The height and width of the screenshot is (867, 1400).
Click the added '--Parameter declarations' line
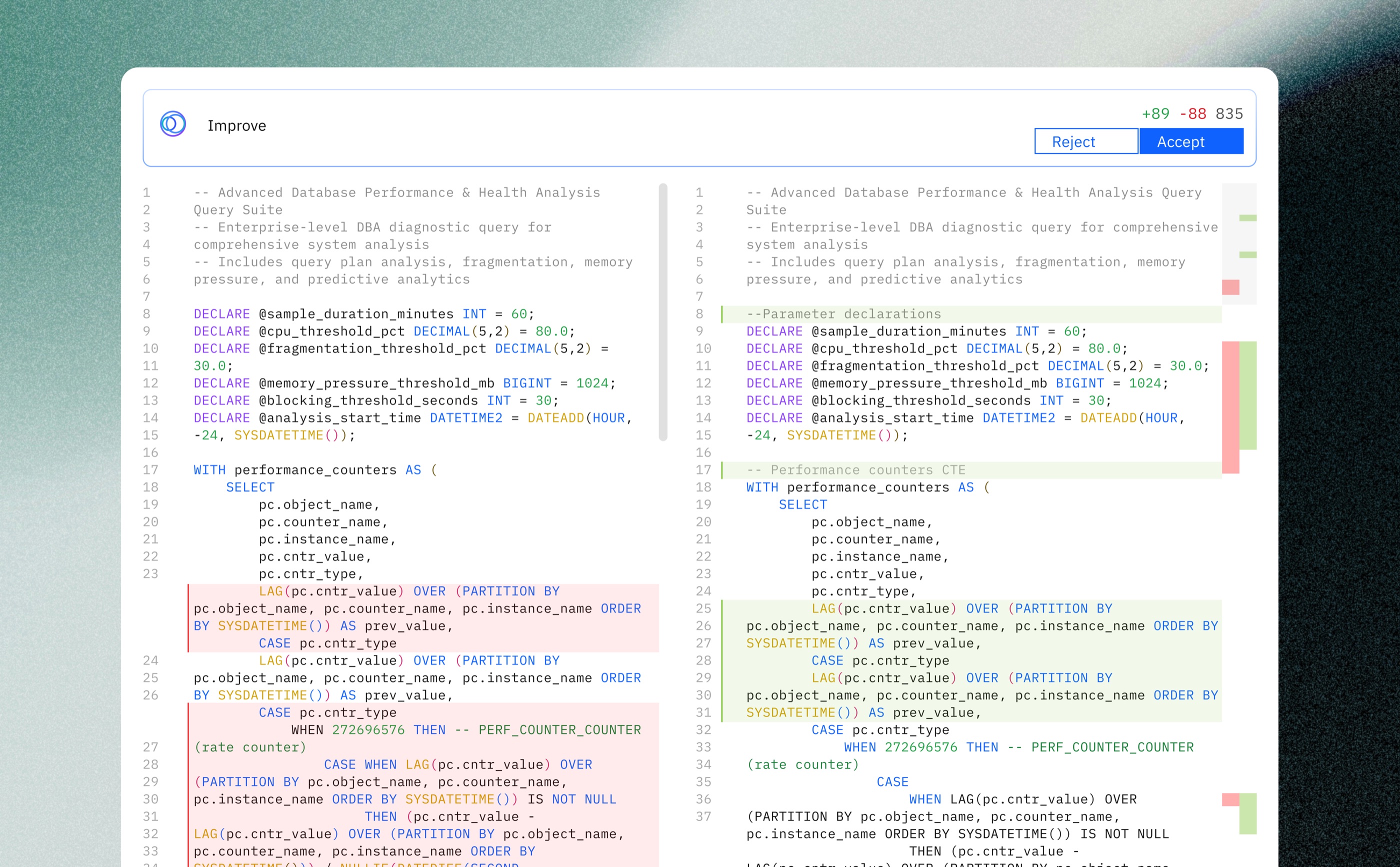(971, 313)
